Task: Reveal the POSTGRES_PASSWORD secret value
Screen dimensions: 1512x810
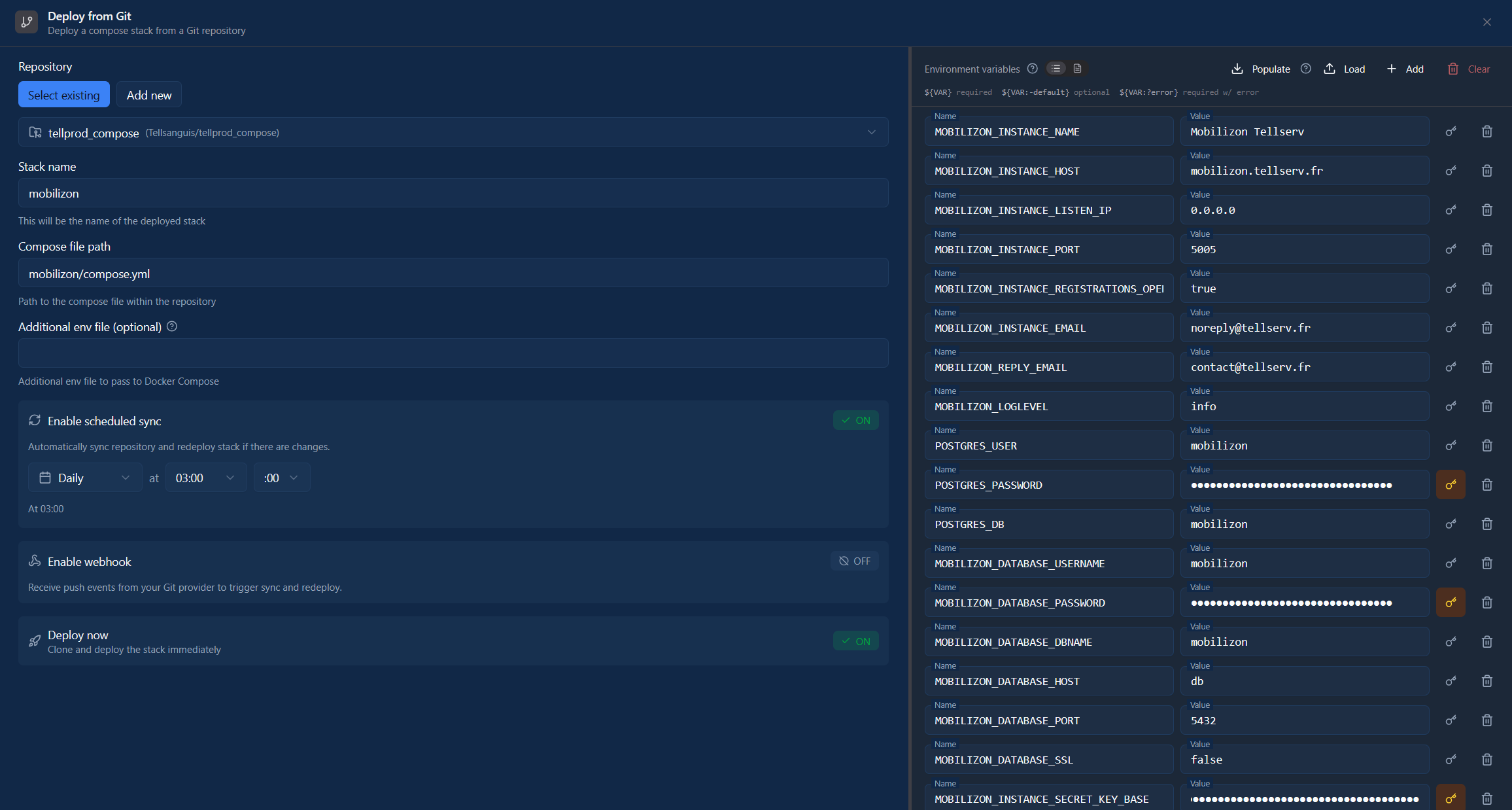Action: 1451,484
